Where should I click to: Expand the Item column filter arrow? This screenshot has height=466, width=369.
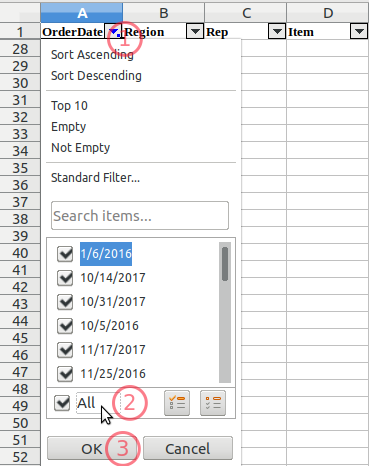click(x=359, y=32)
